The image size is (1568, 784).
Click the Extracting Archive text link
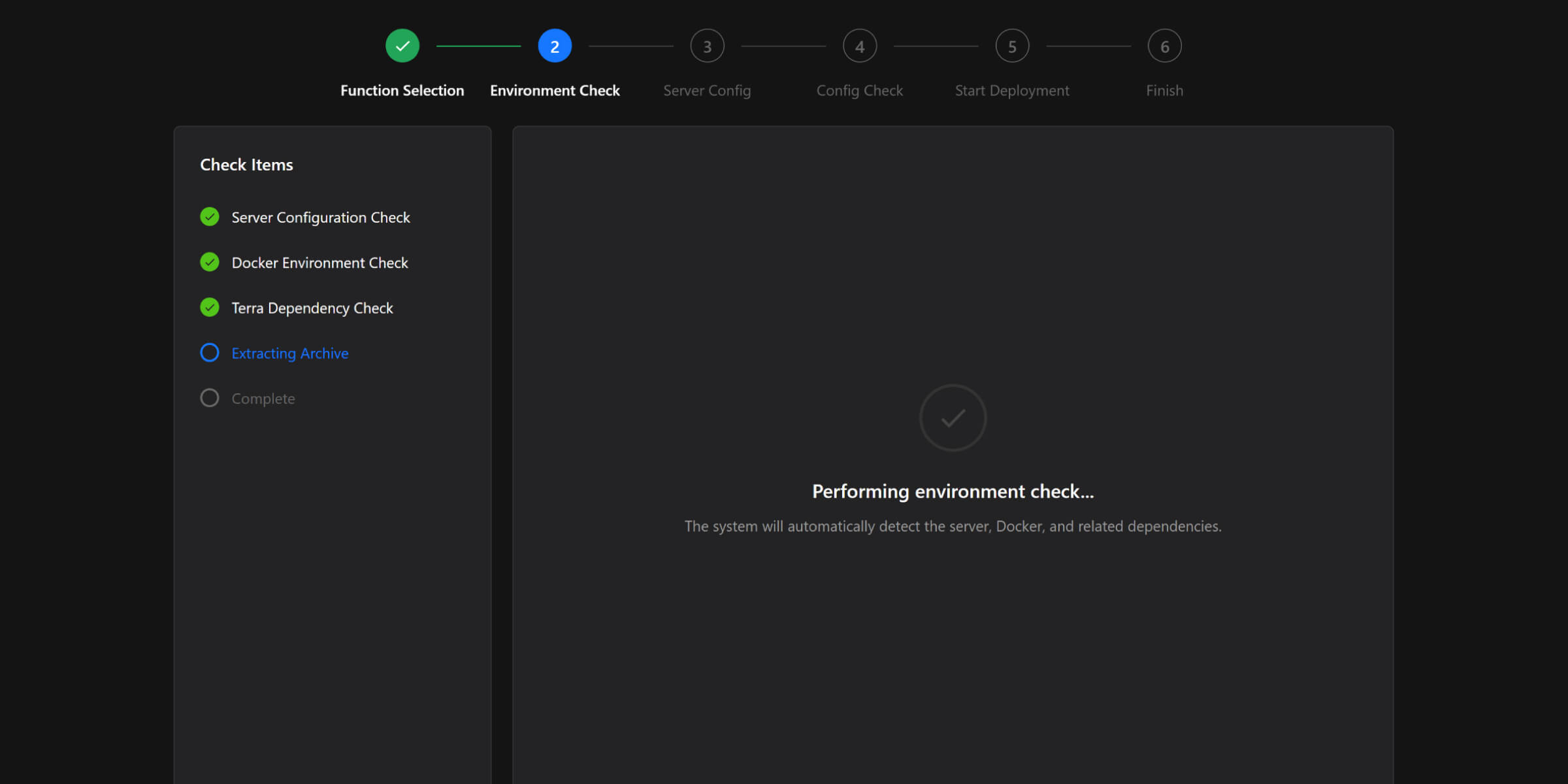[290, 353]
